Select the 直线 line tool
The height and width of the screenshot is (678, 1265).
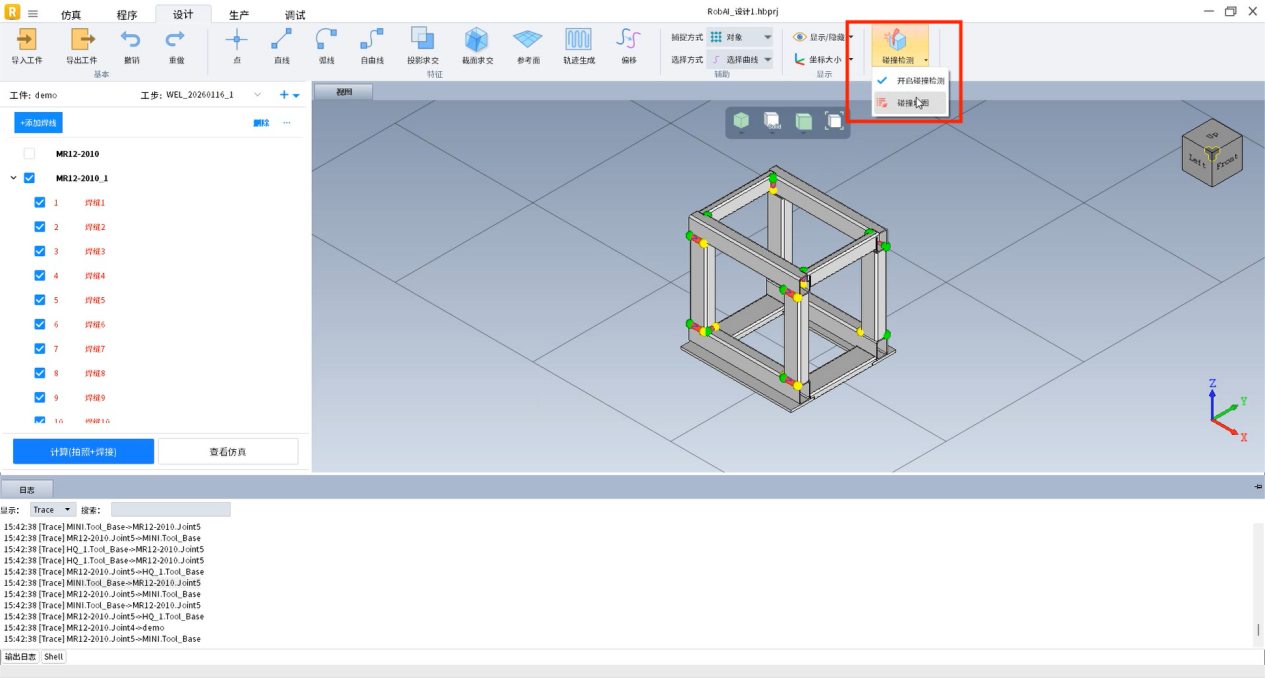[282, 40]
